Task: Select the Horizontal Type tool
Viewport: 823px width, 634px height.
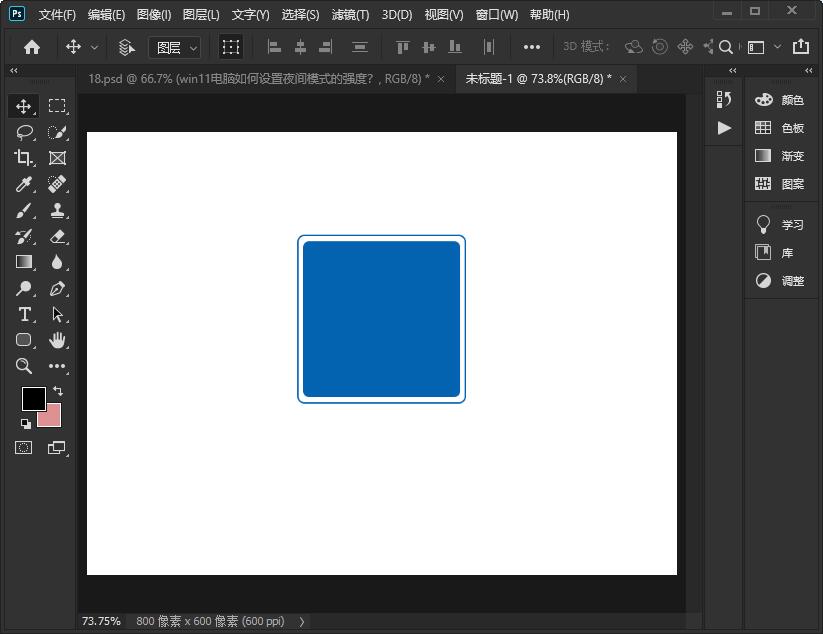Action: click(24, 314)
